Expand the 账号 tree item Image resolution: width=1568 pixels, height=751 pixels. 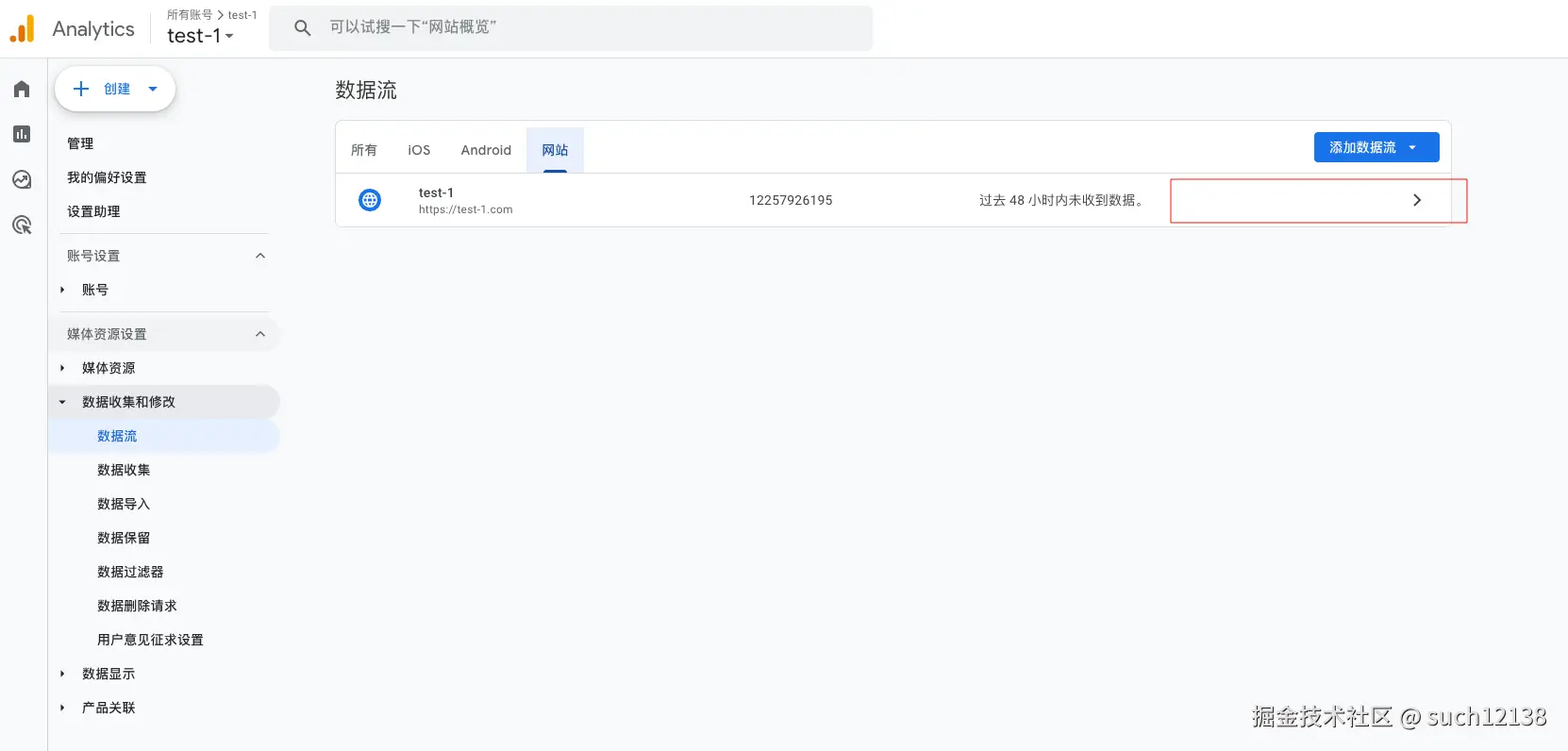tap(62, 290)
